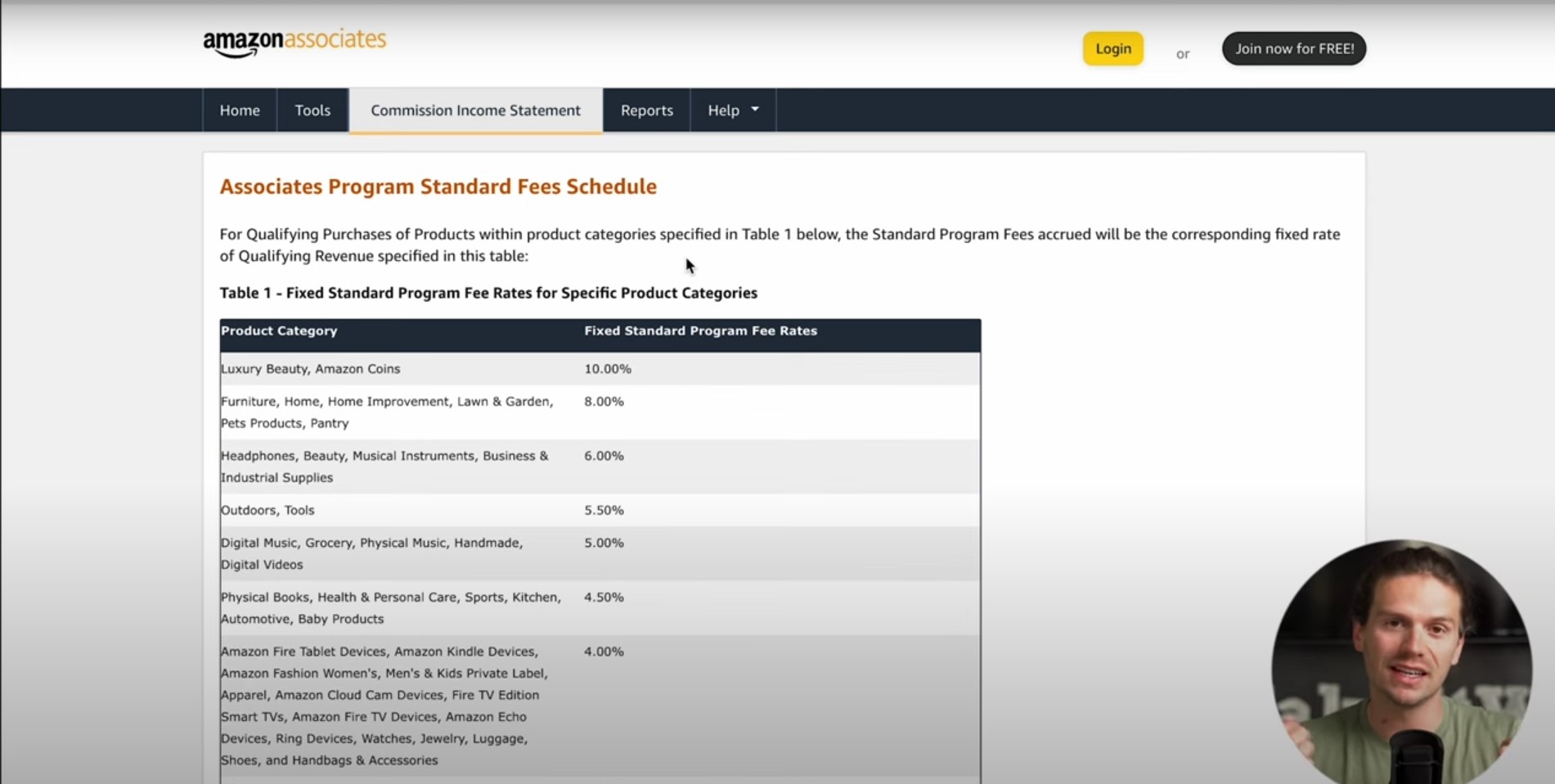Click the Amazon Fire Tablet Devices row
This screenshot has width=1555, height=784.
(x=600, y=706)
